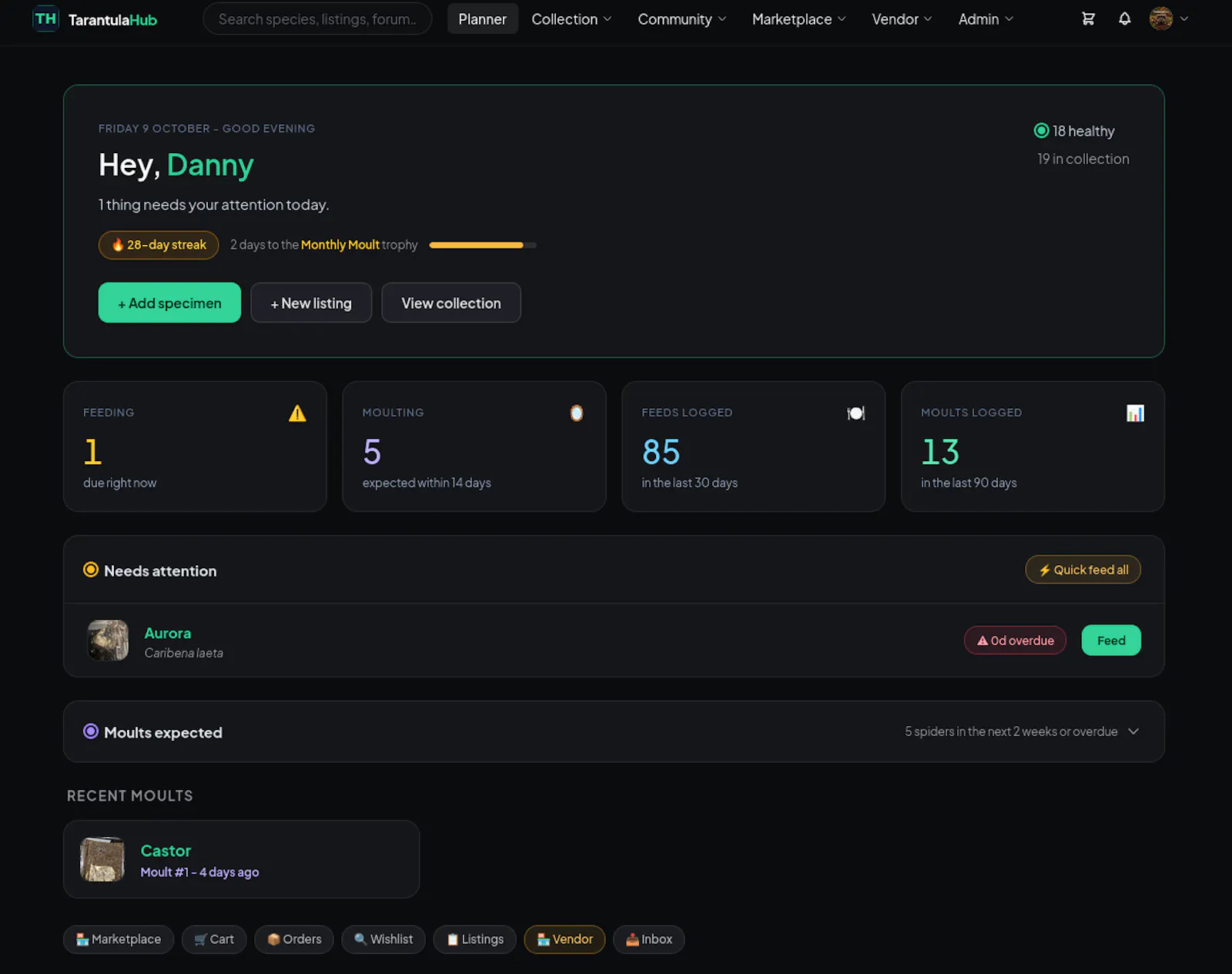
Task: Click View collection button
Action: (x=451, y=303)
